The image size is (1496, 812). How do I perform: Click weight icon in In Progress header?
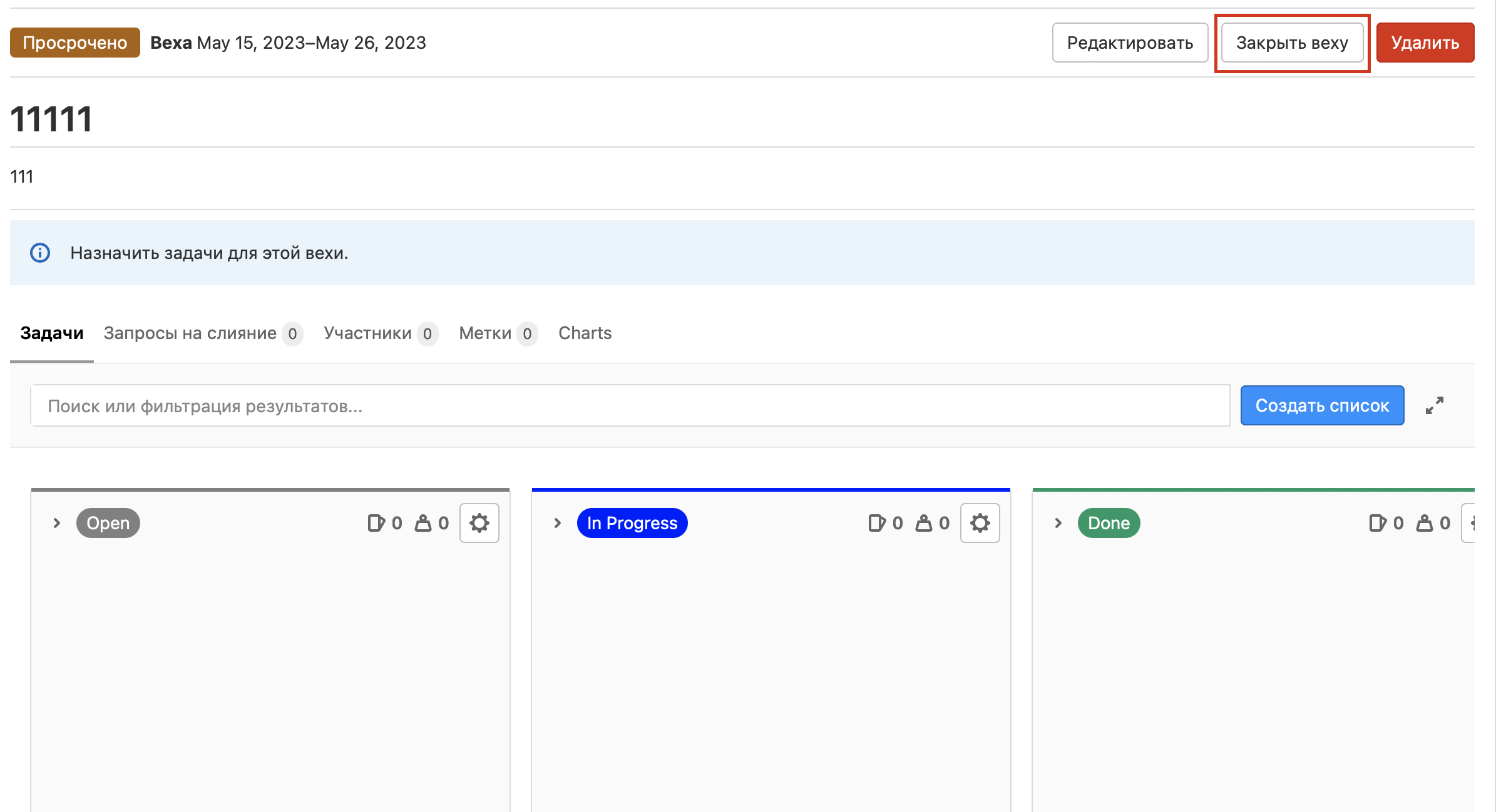pyautogui.click(x=924, y=523)
